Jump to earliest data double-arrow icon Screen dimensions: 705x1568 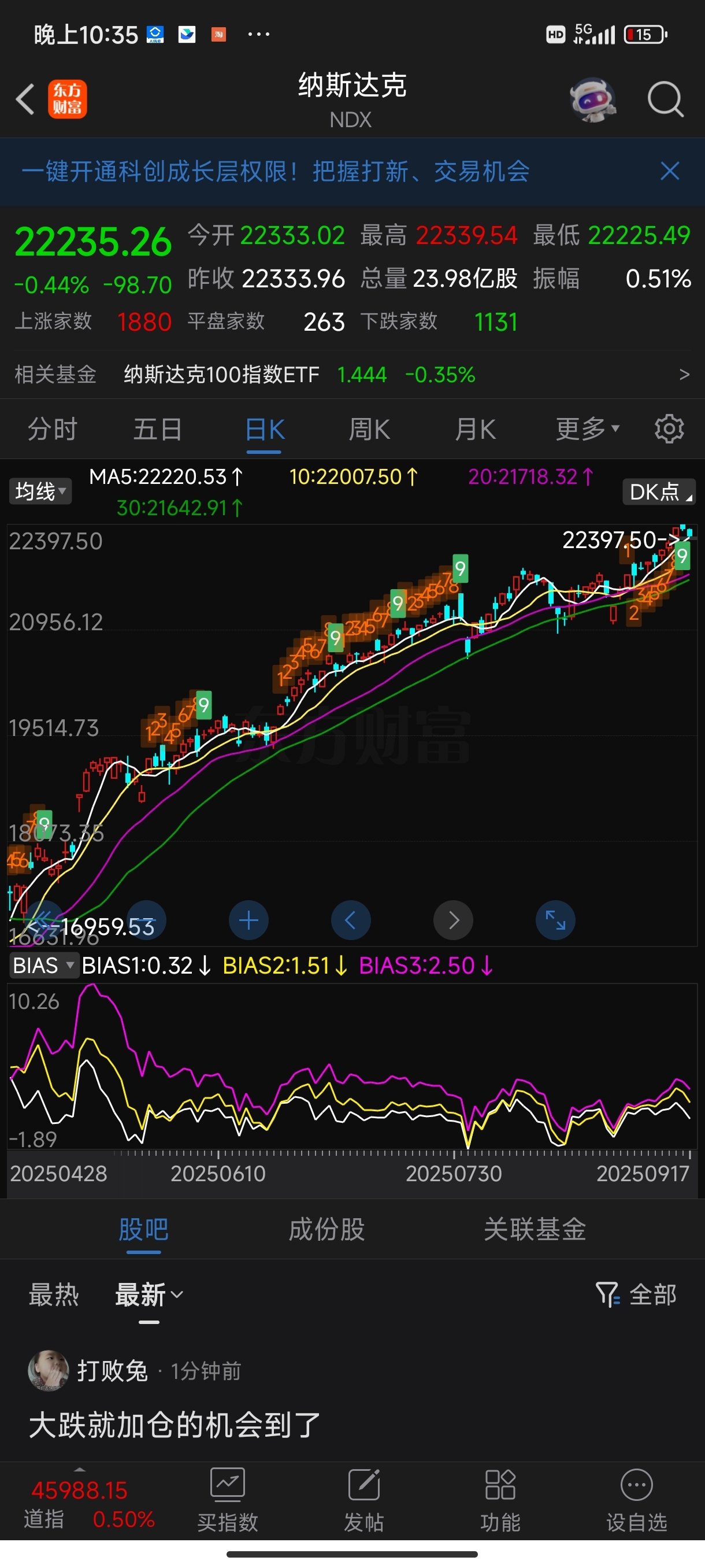click(x=44, y=920)
